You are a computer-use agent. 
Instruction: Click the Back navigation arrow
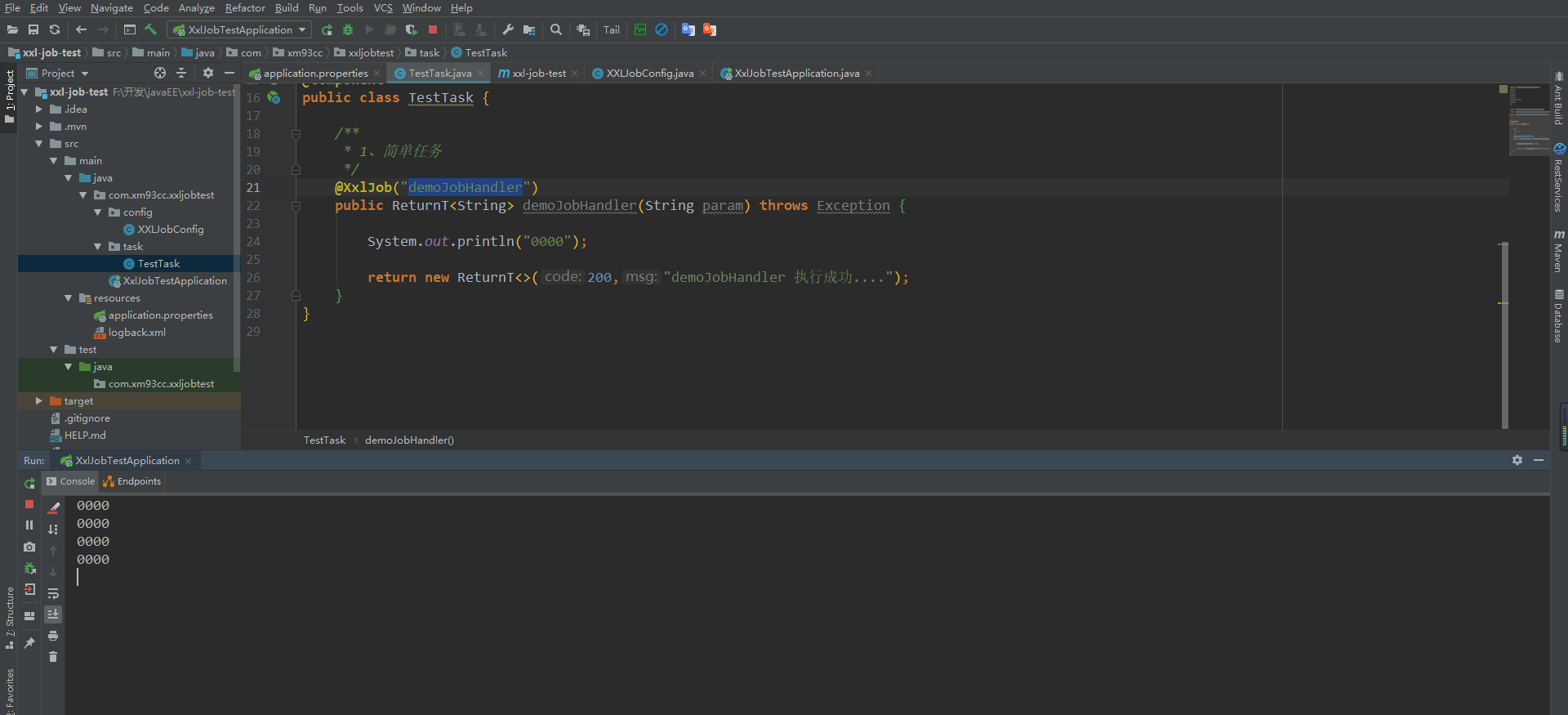(x=81, y=29)
